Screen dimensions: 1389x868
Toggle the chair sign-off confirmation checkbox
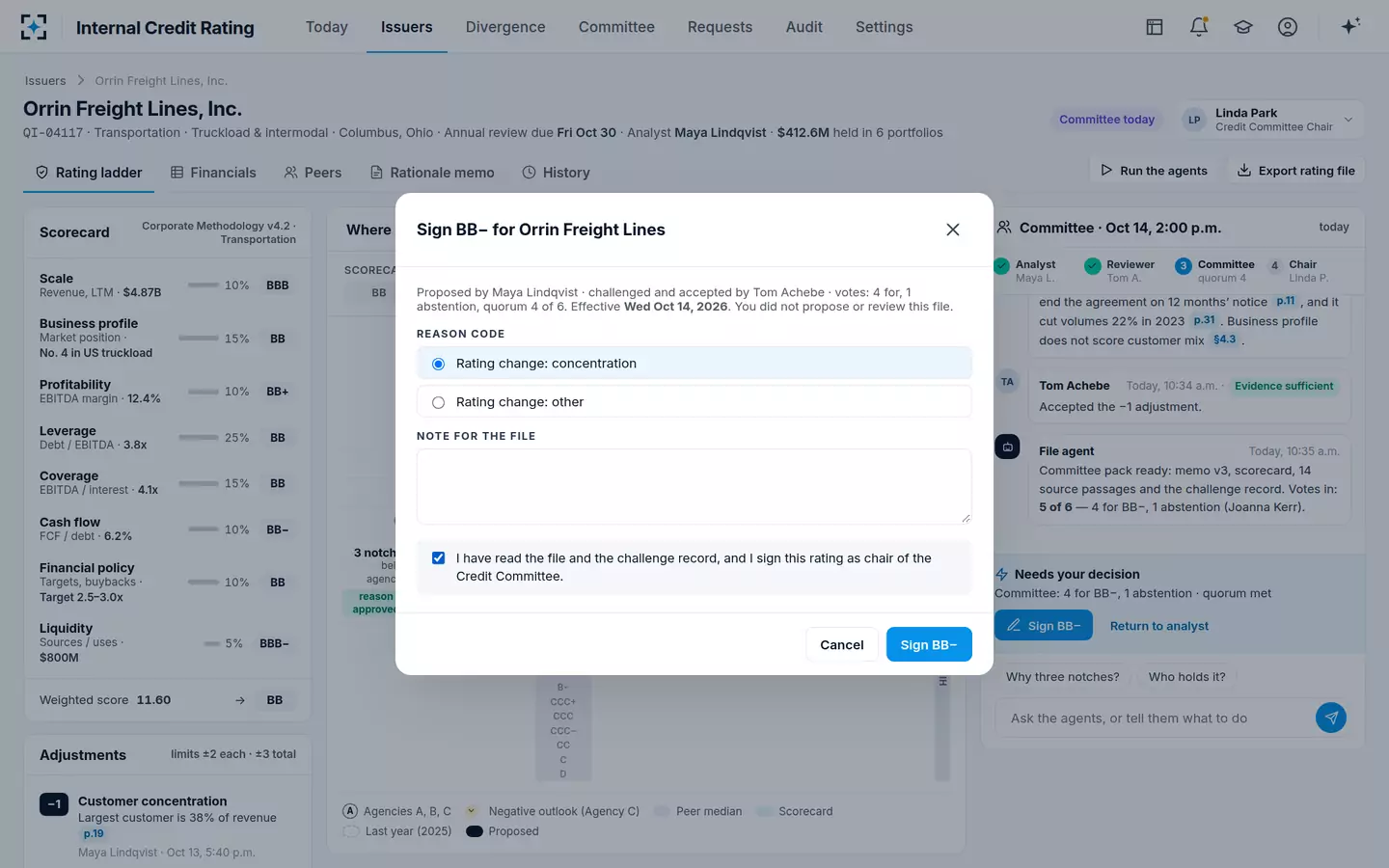tap(439, 558)
